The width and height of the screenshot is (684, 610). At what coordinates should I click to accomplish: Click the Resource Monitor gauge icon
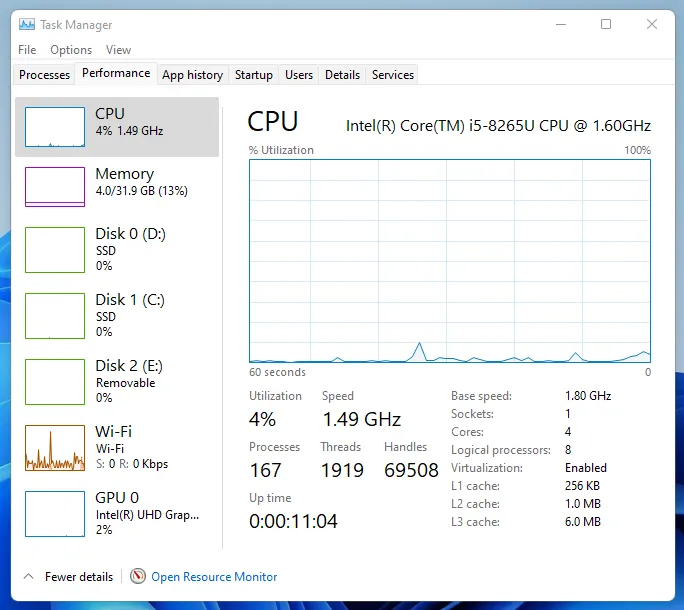pyautogui.click(x=138, y=576)
